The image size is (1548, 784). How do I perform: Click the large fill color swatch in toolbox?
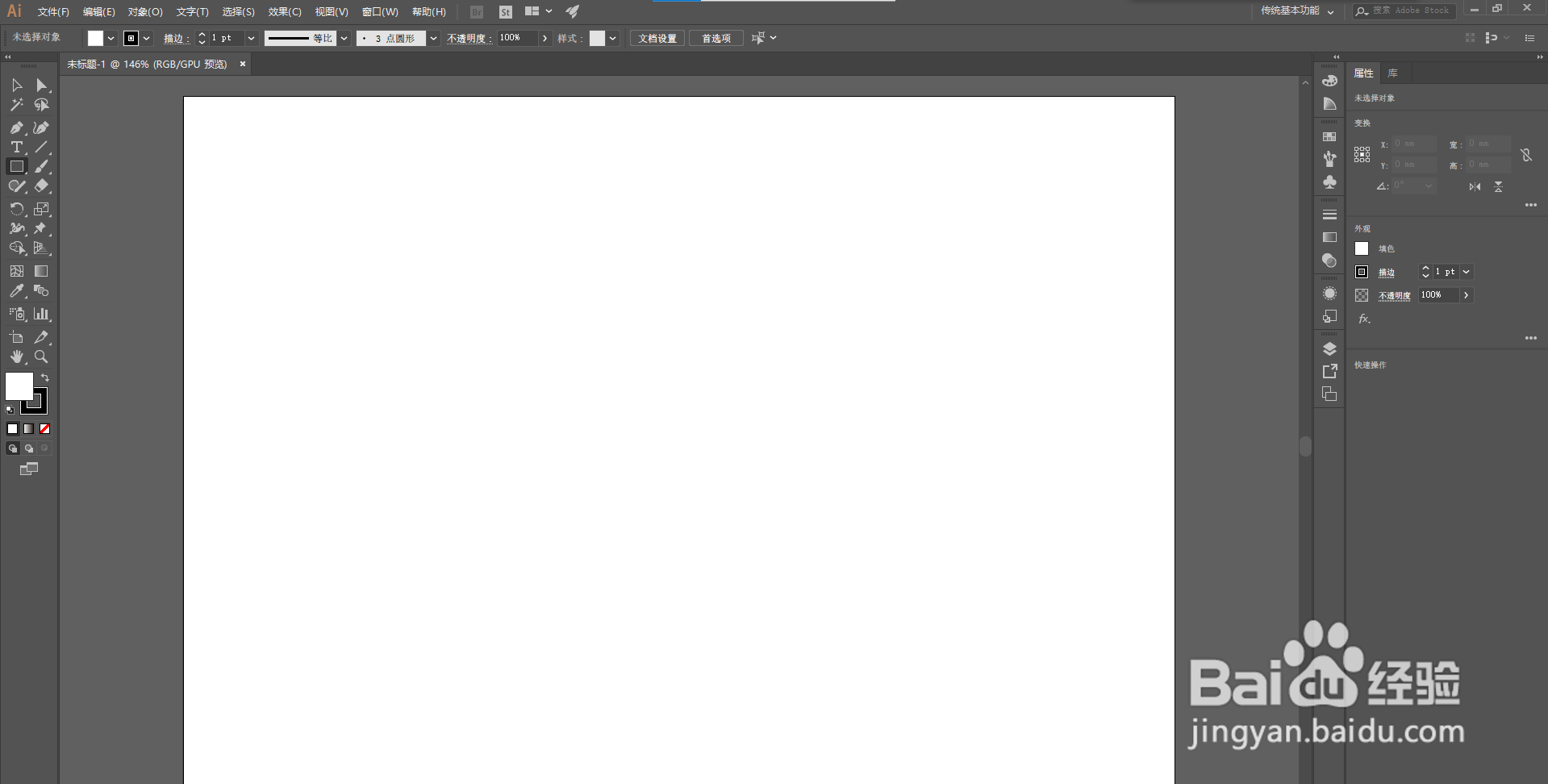click(x=19, y=386)
